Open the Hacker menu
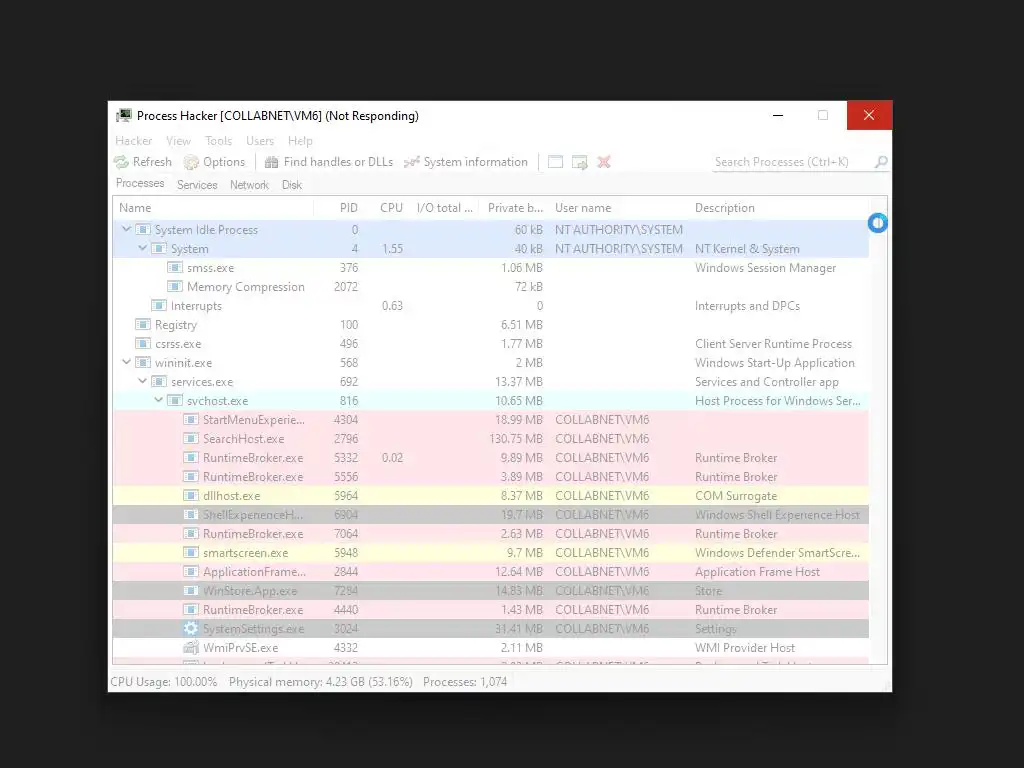 (134, 140)
